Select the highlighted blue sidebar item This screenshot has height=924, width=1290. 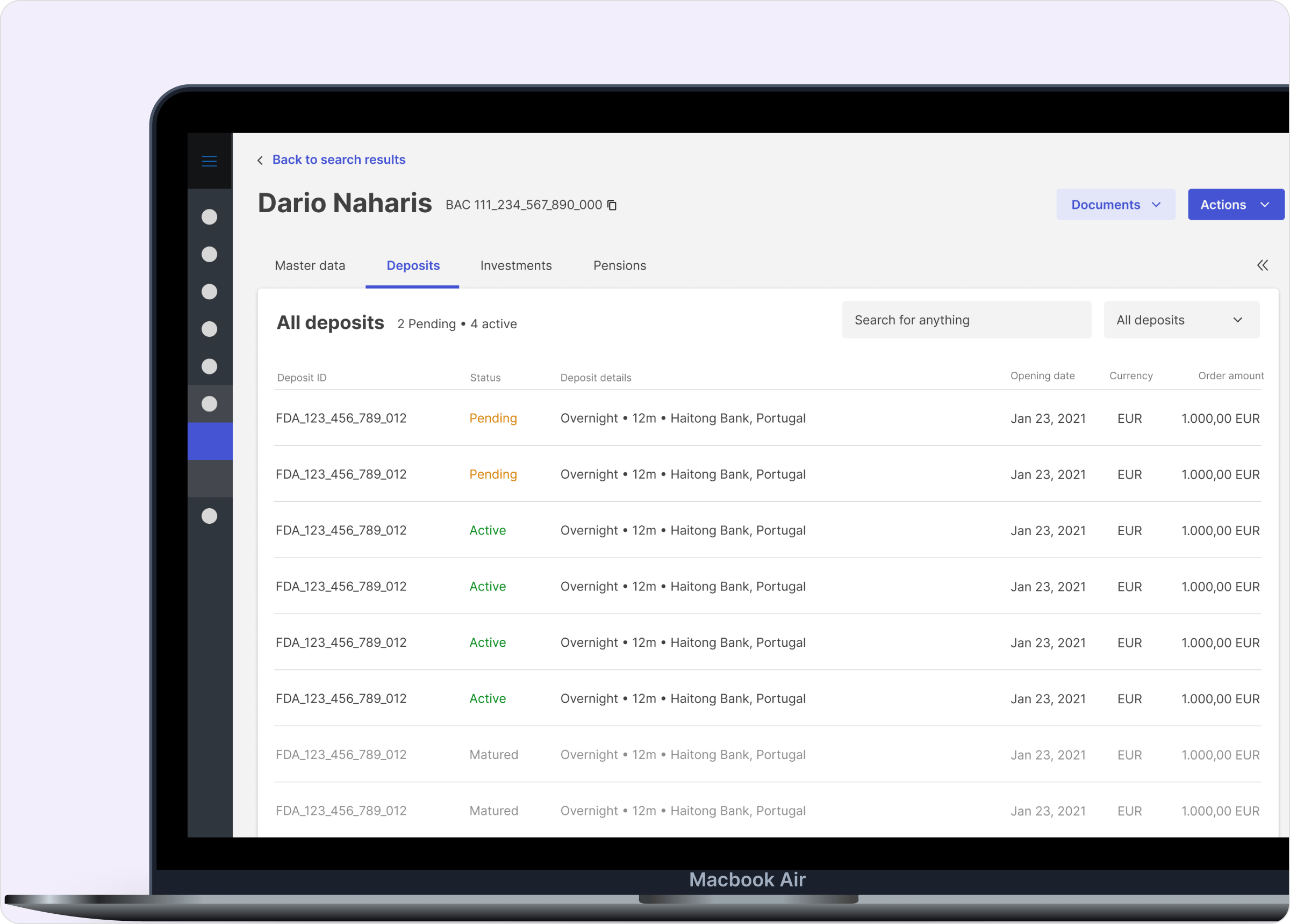coord(210,441)
